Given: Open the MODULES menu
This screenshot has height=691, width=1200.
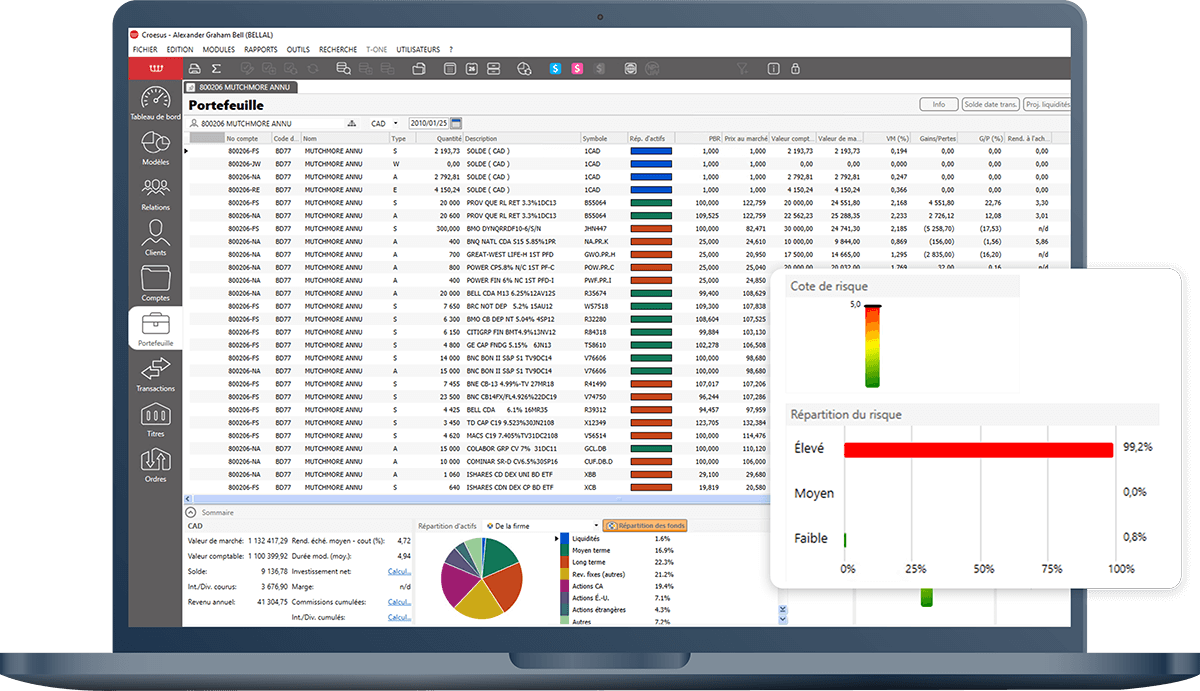Looking at the screenshot, I should 219,49.
